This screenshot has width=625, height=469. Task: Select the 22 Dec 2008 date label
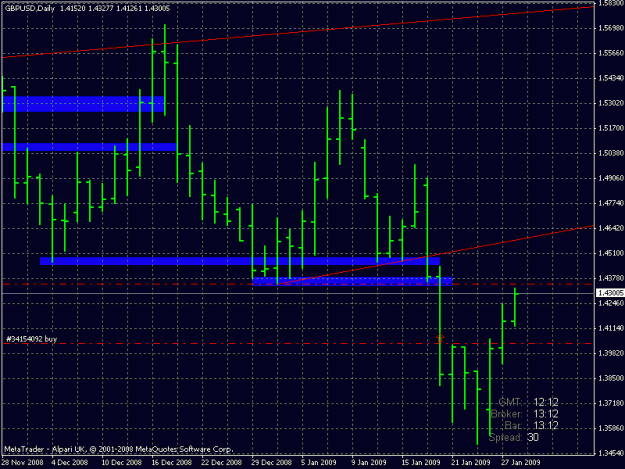221,463
